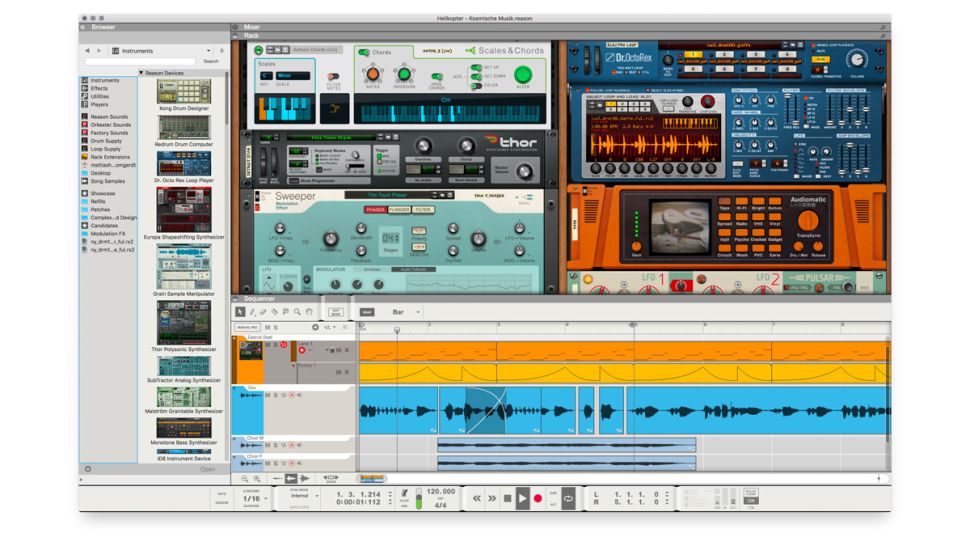Click the Search button in Browser

pyautogui.click(x=211, y=61)
